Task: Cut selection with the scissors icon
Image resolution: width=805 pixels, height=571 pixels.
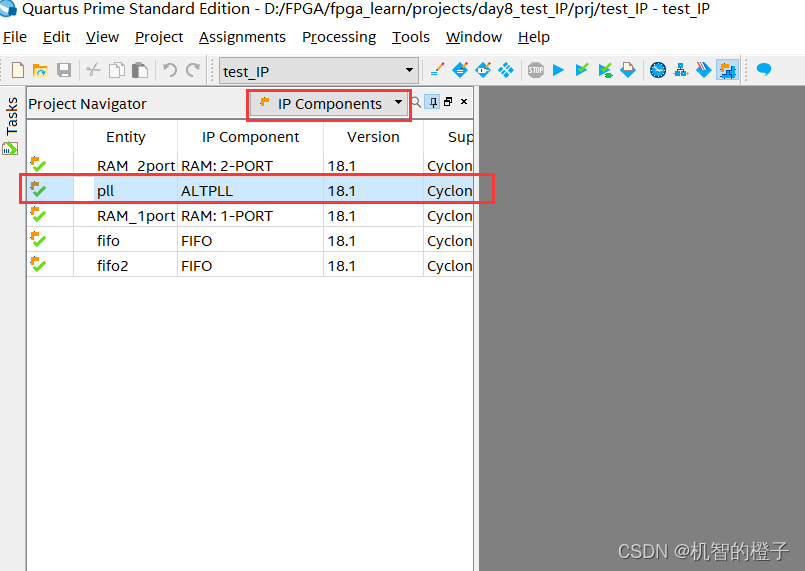Action: pos(93,70)
